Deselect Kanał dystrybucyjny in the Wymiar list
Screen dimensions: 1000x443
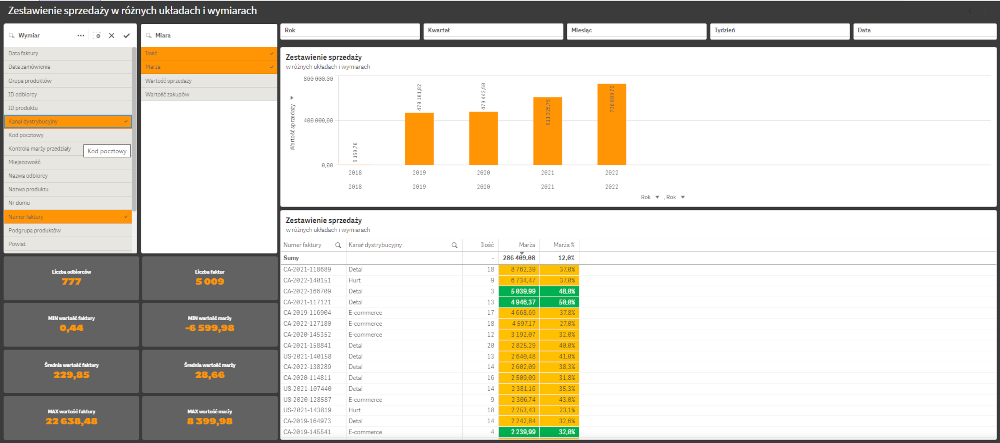pyautogui.click(x=68, y=122)
